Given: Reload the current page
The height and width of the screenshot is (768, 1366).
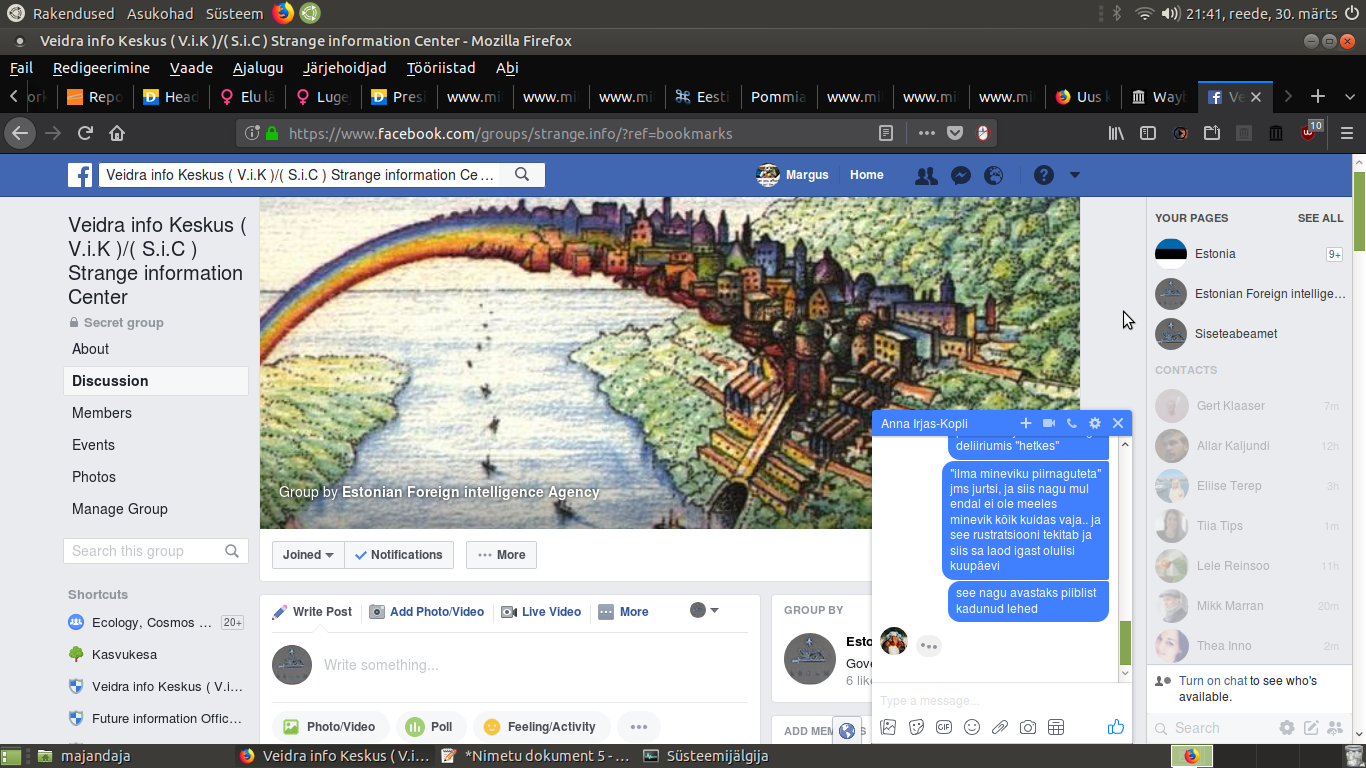Looking at the screenshot, I should 86,133.
